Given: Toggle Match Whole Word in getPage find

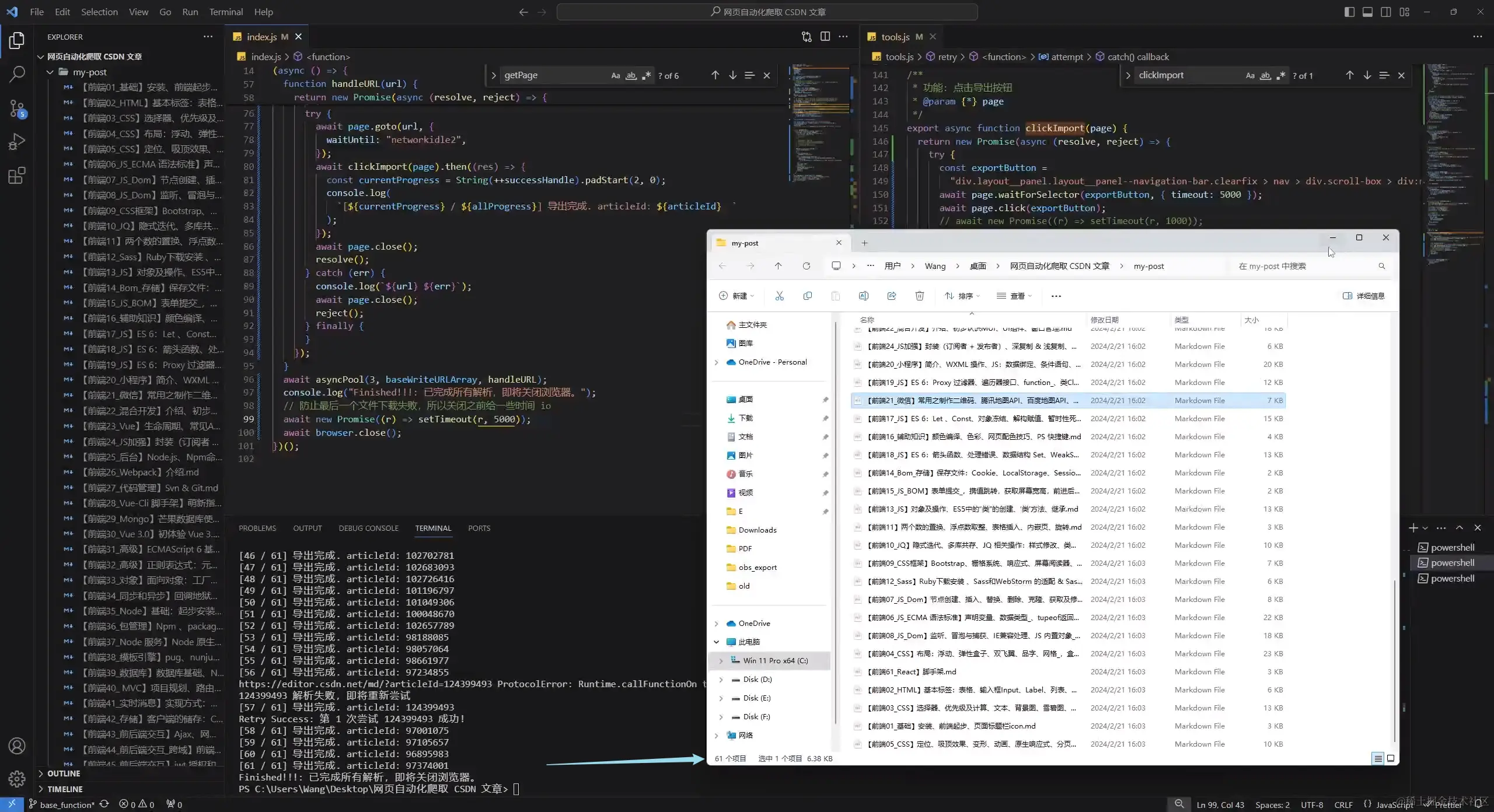Looking at the screenshot, I should (631, 76).
